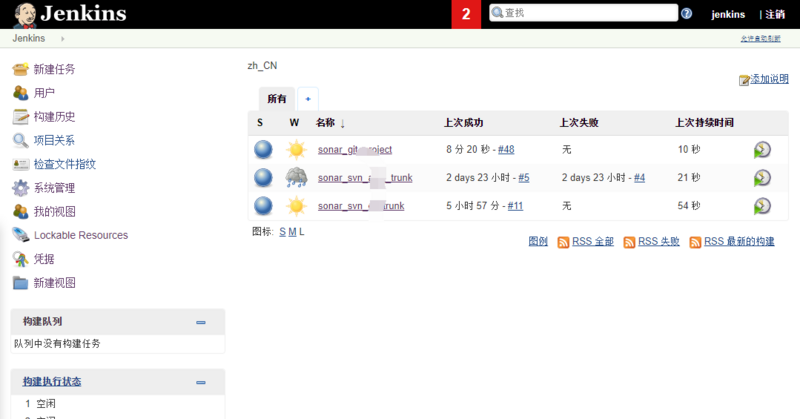Schedule a build for the 54 秒 job
The height and width of the screenshot is (419, 800).
pyautogui.click(x=762, y=206)
